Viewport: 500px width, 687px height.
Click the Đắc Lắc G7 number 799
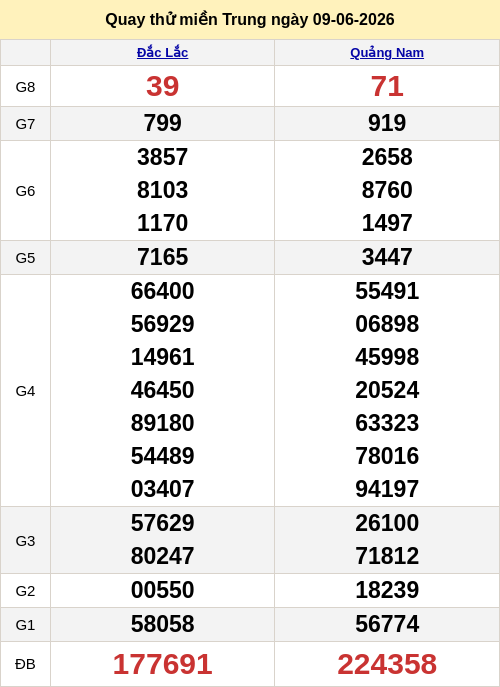(x=162, y=123)
